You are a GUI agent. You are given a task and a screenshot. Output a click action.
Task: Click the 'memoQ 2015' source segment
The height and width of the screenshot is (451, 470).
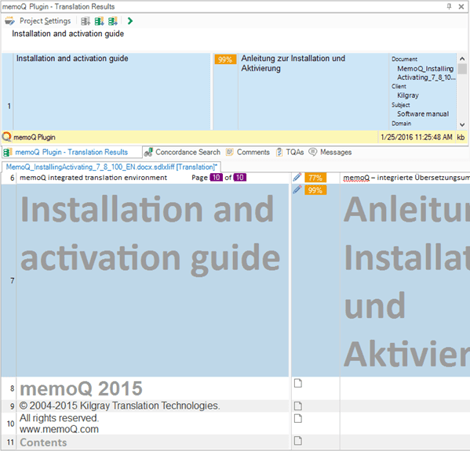[x=81, y=388]
